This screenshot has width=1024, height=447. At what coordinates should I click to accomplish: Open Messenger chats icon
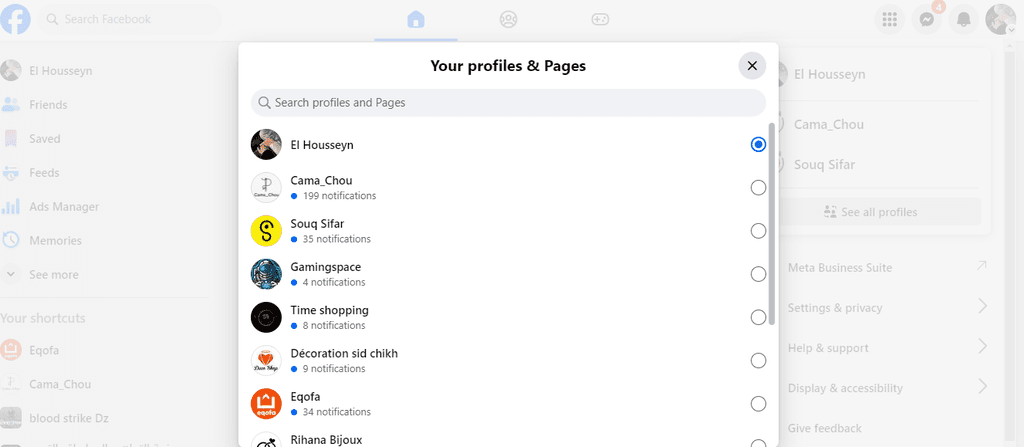pyautogui.click(x=926, y=20)
